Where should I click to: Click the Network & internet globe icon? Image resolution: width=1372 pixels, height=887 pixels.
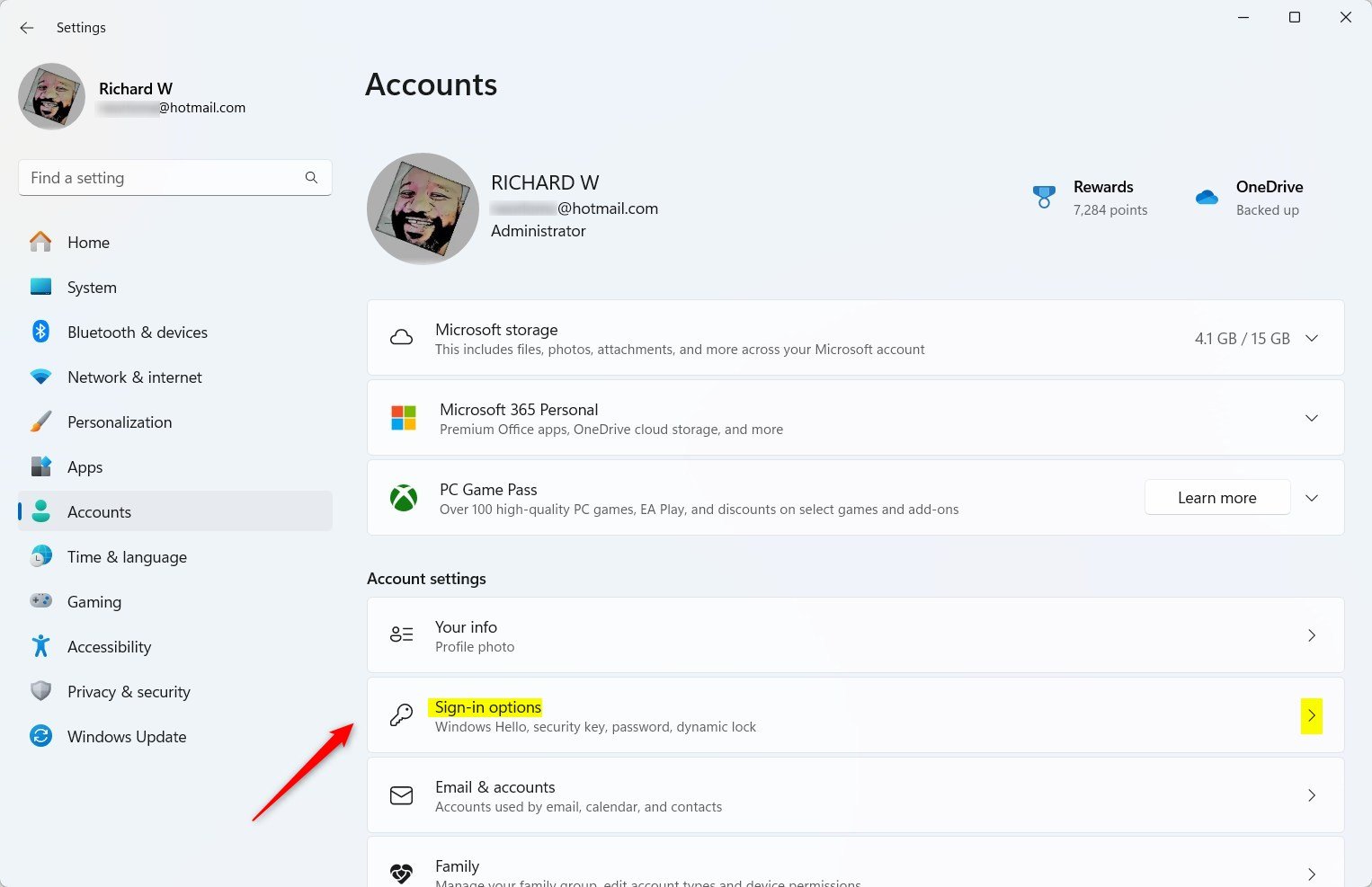(41, 377)
